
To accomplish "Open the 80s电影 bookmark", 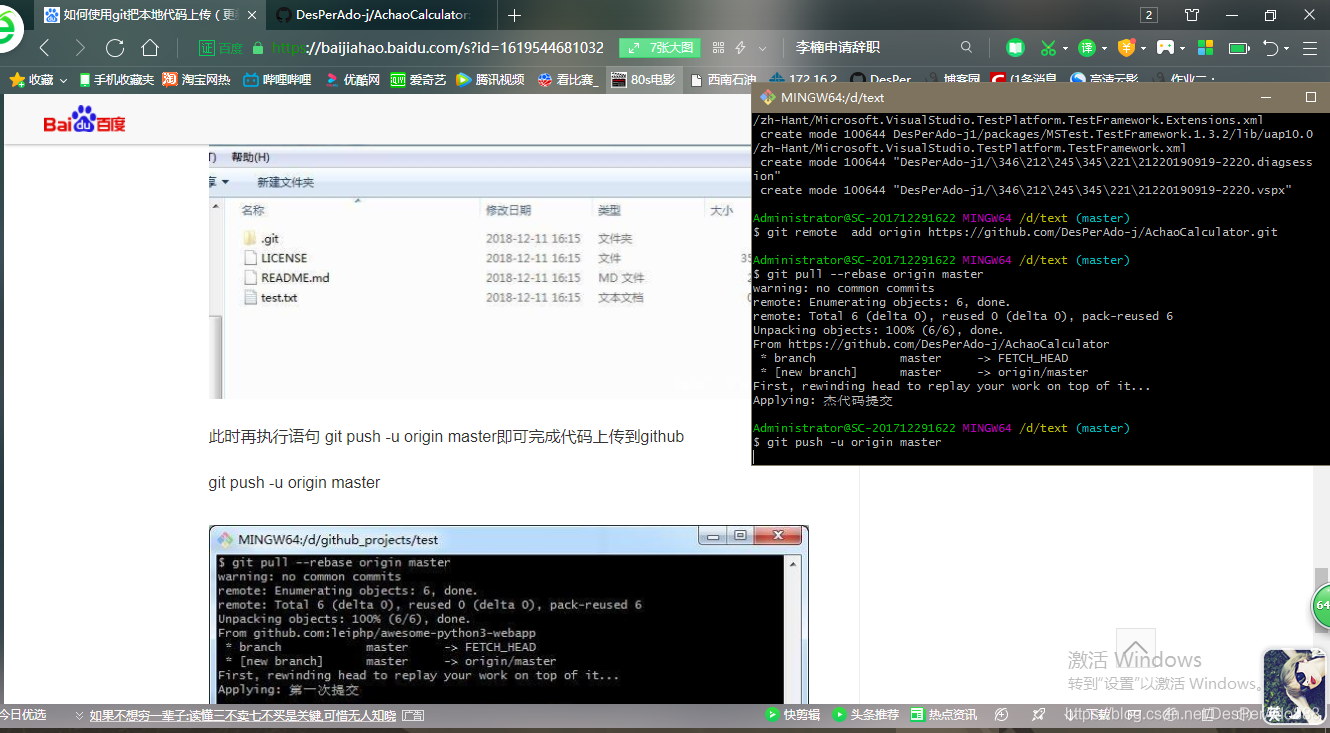I will [643, 79].
